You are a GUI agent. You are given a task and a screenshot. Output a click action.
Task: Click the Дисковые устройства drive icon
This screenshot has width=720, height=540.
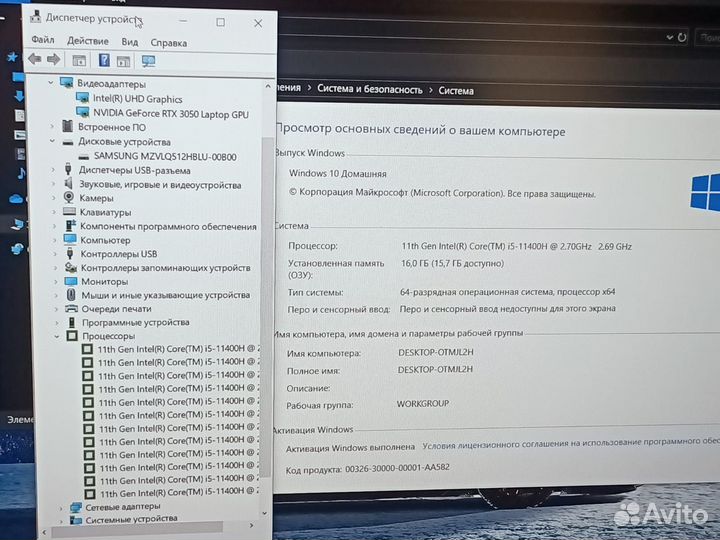pyautogui.click(x=68, y=141)
